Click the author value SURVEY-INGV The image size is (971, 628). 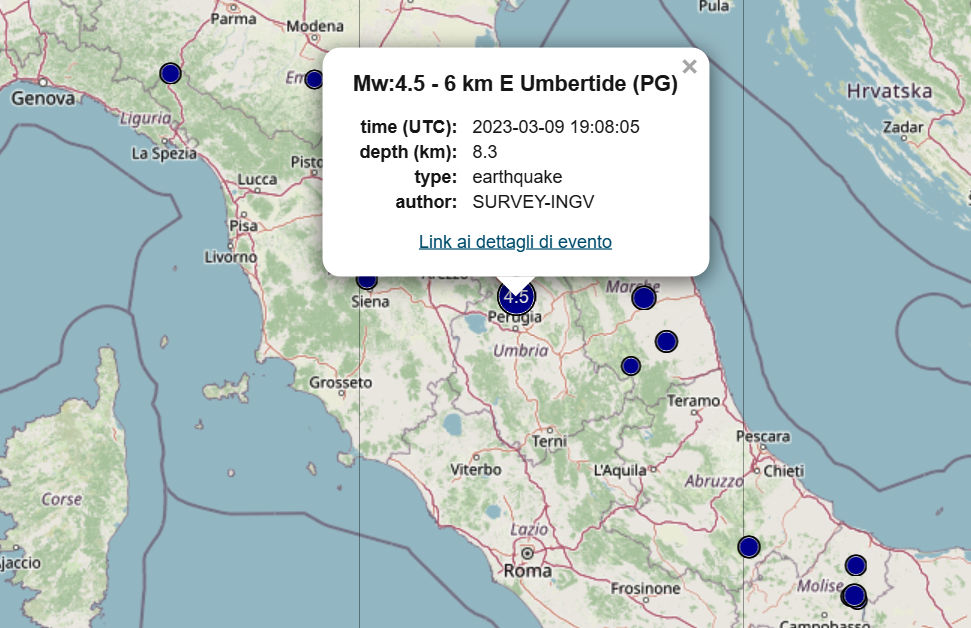[x=533, y=202]
